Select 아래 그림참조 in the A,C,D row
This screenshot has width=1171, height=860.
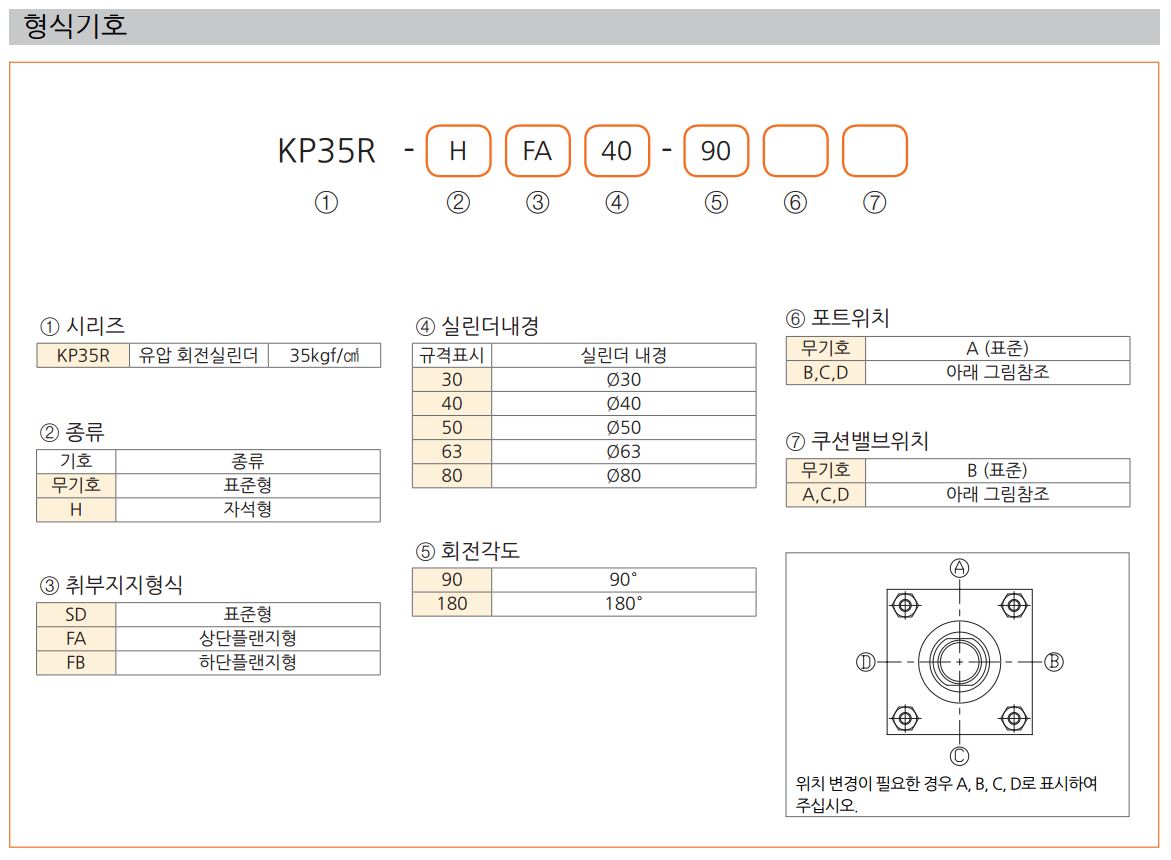pos(998,494)
